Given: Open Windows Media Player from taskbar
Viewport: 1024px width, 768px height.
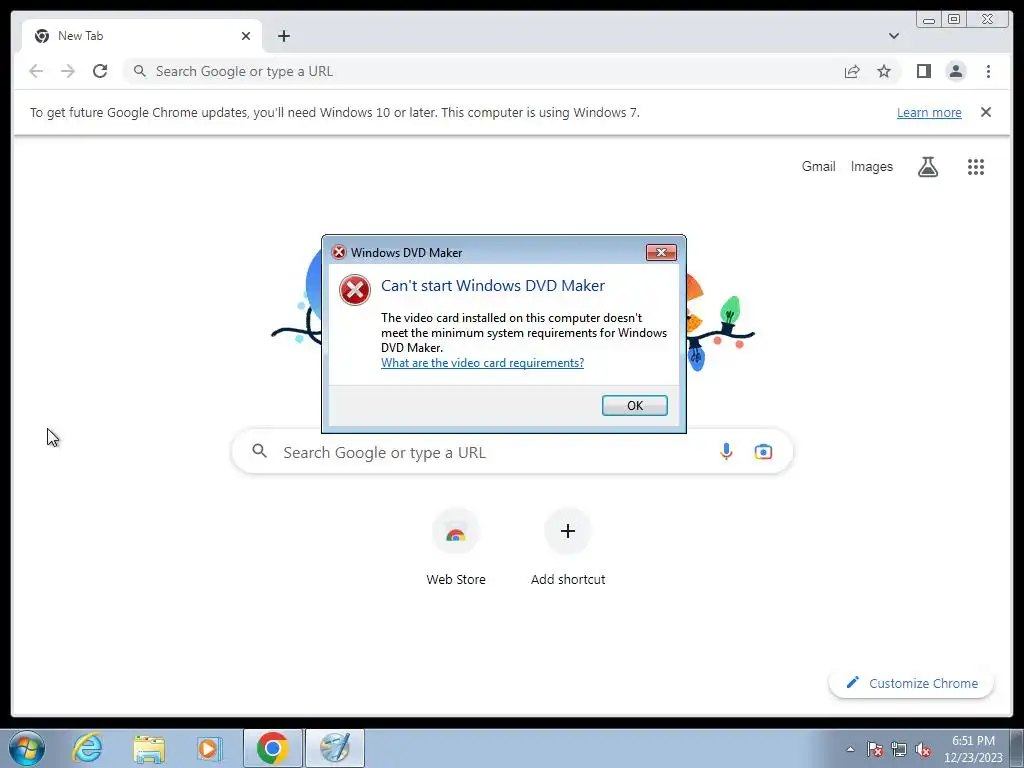Looking at the screenshot, I should pos(209,748).
